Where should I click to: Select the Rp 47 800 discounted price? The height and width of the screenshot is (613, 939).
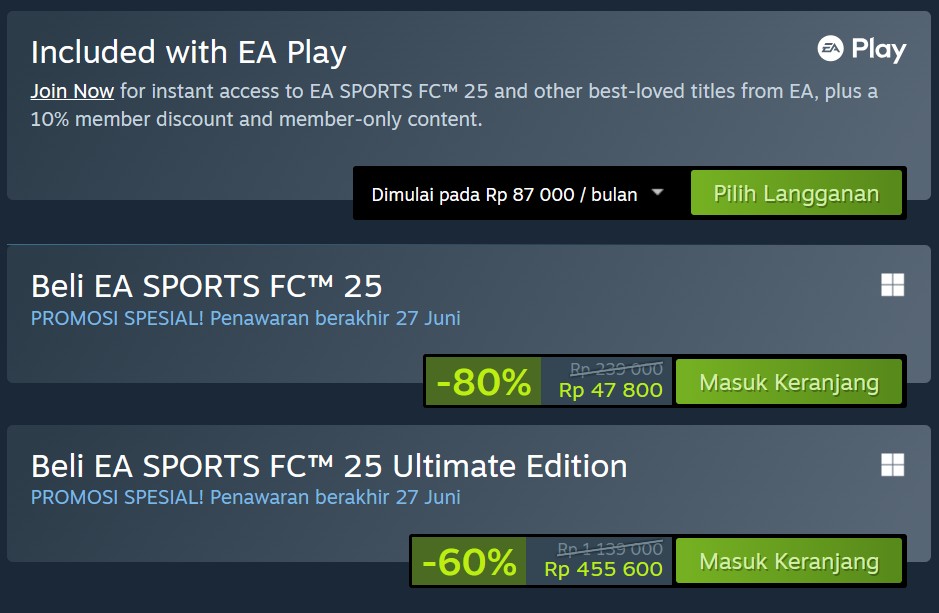tap(610, 391)
